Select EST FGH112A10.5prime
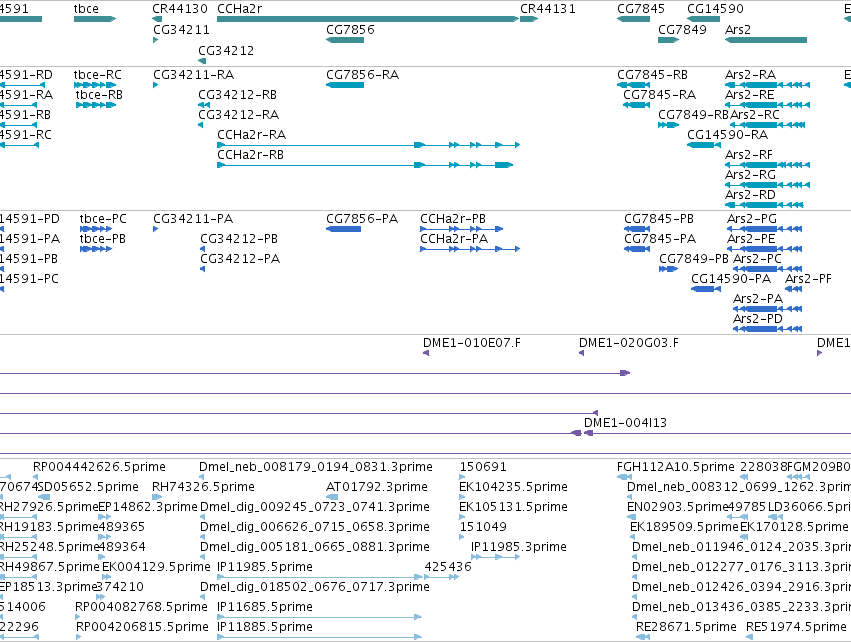851x642 pixels. click(x=676, y=467)
